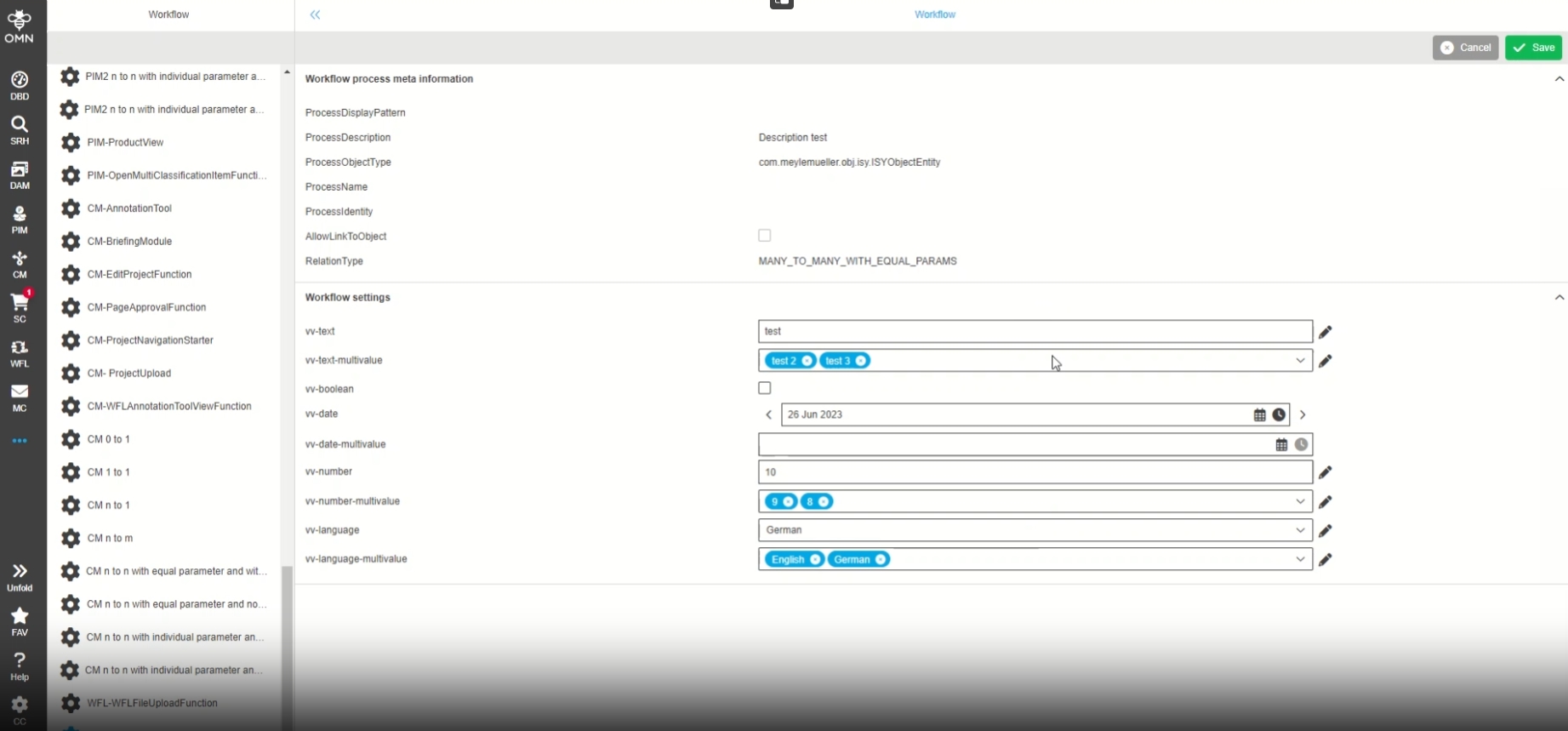The image size is (1568, 731).
Task: Cancel the workflow changes
Action: tap(1465, 48)
